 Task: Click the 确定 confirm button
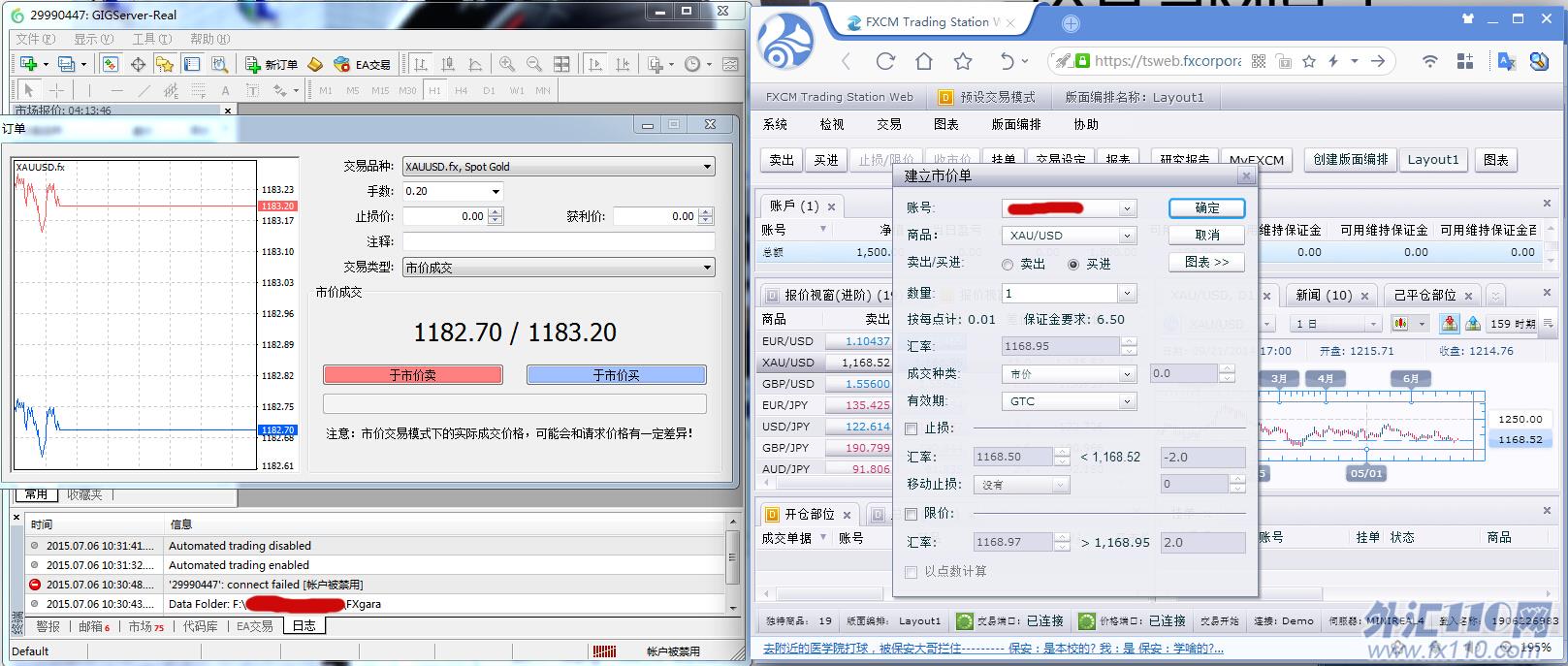tap(1207, 208)
